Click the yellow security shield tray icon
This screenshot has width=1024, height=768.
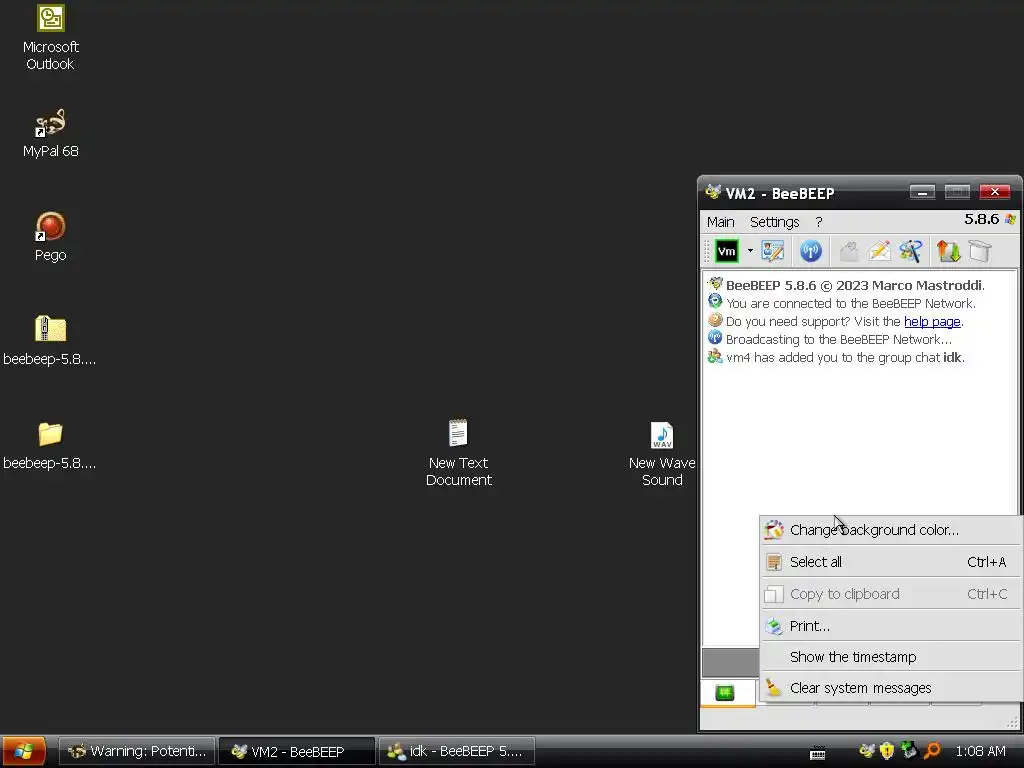pos(887,751)
